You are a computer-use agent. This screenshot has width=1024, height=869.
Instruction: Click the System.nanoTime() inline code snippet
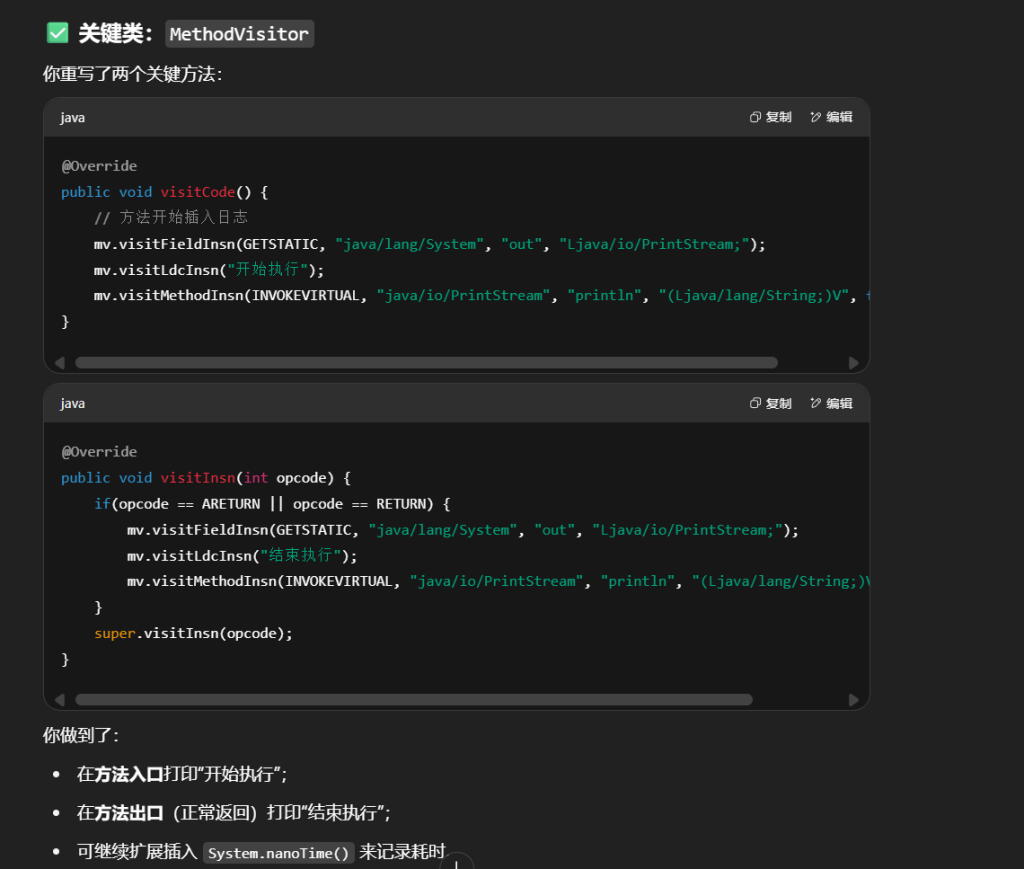(x=279, y=853)
